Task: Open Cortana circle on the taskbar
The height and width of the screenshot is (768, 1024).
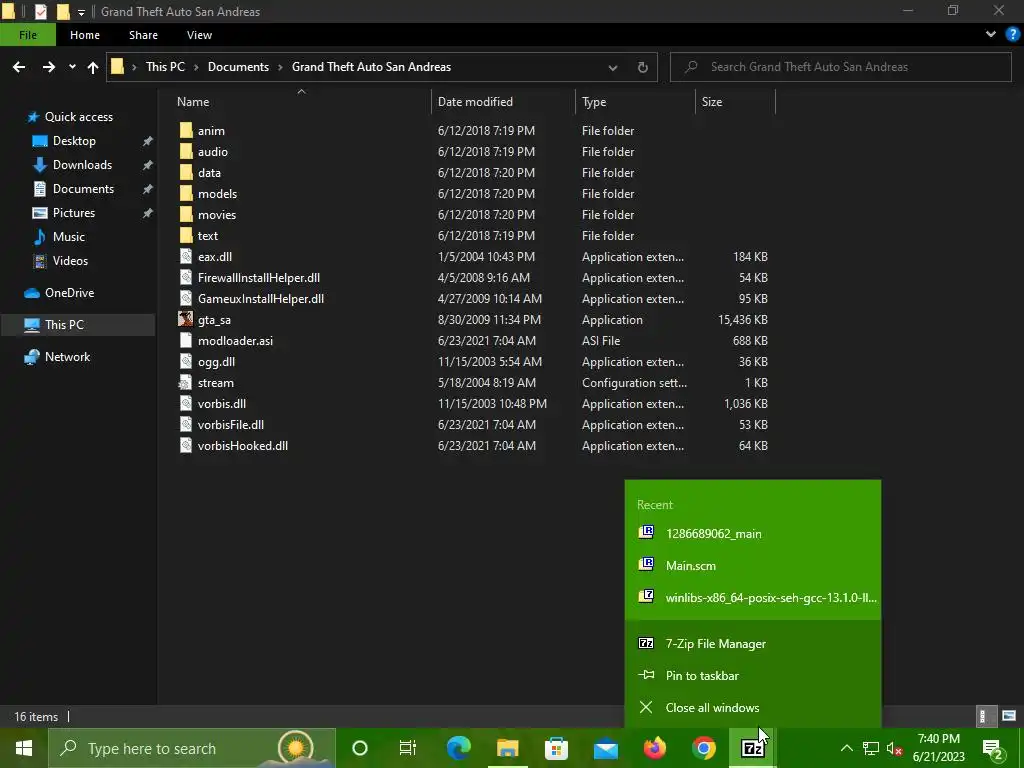Action: coord(360,748)
